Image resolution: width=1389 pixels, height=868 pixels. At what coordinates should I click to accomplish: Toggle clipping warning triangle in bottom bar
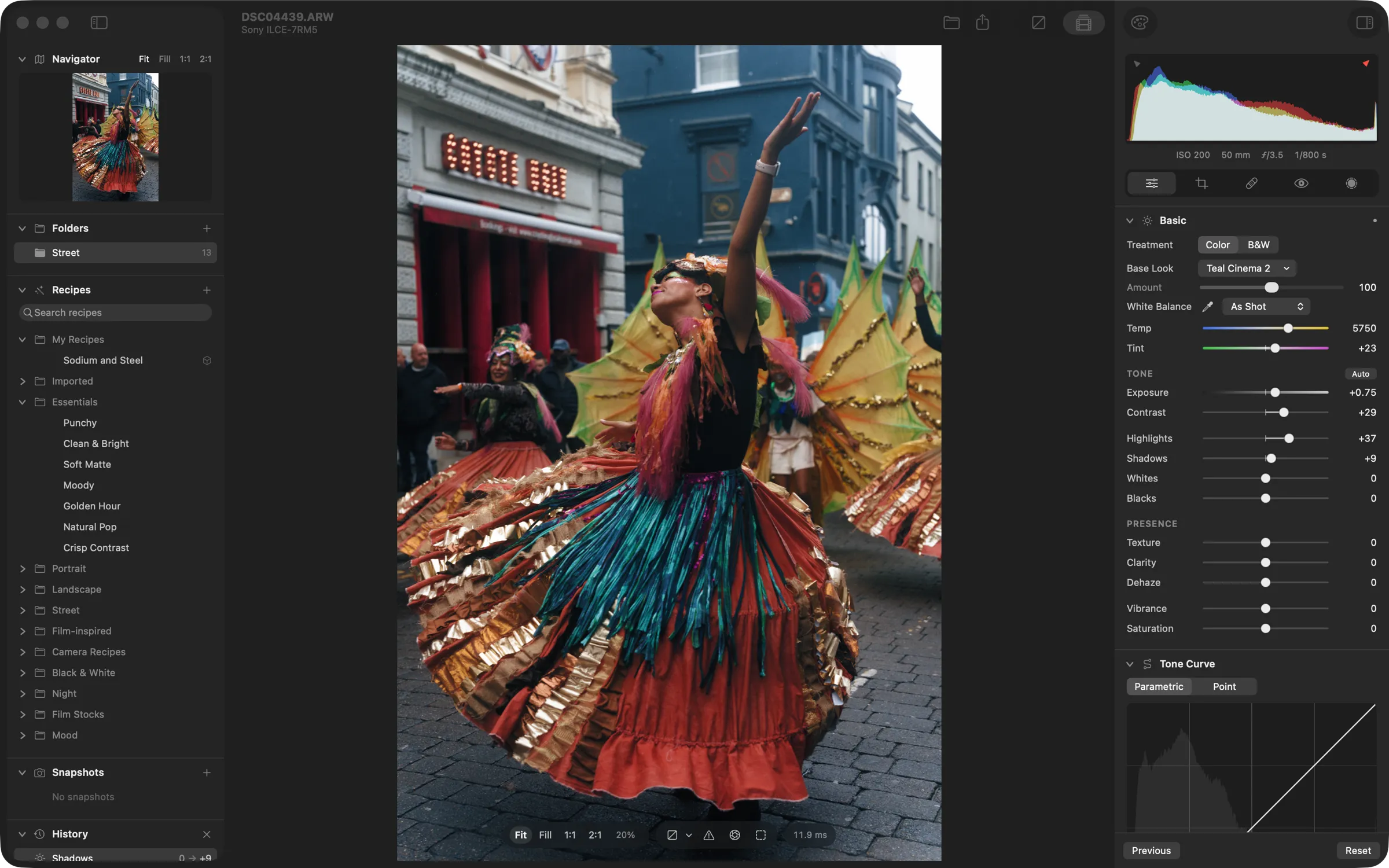click(x=709, y=835)
